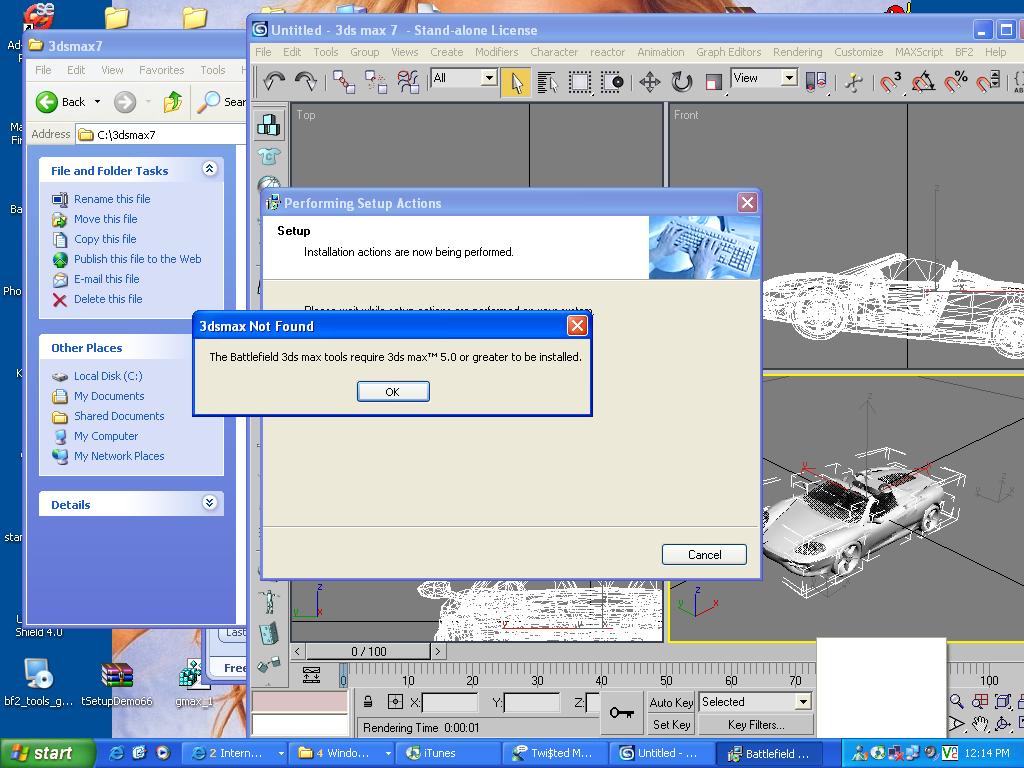1024x768 pixels.
Task: Click the Zoom Extents viewport icon
Action: 1002,701
